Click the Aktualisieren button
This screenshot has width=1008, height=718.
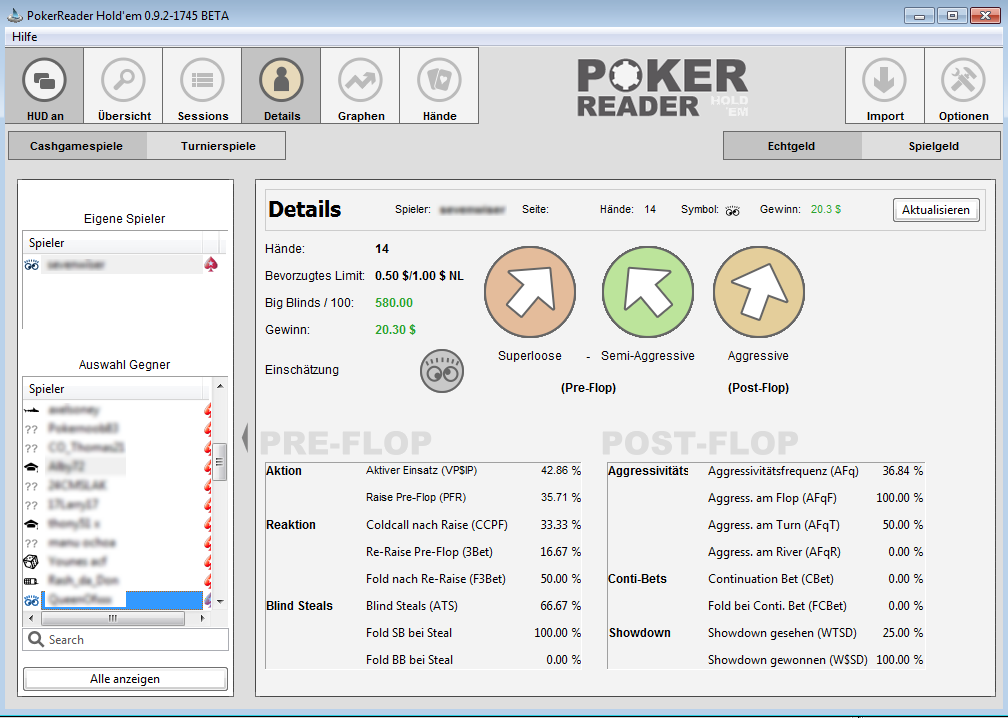(x=936, y=210)
